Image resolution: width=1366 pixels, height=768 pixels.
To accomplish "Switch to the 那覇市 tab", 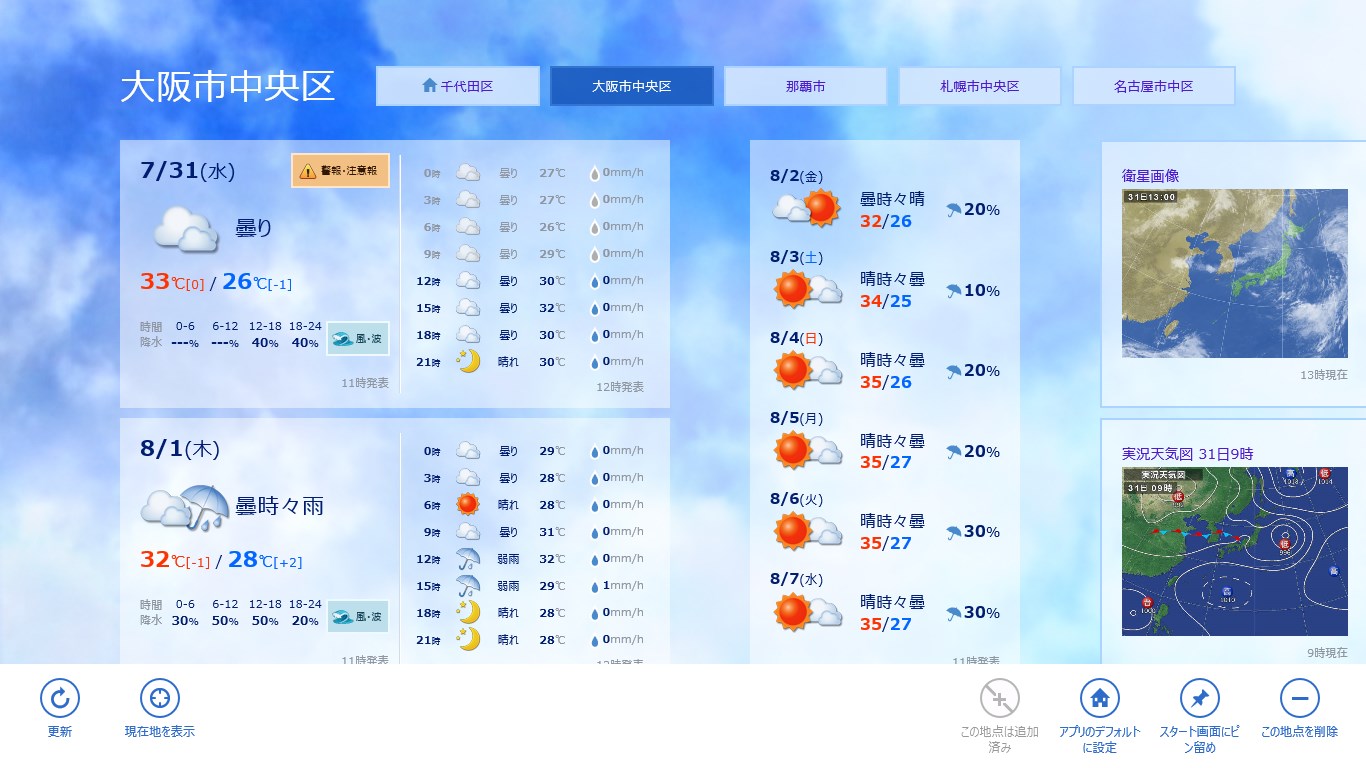I will click(x=806, y=86).
